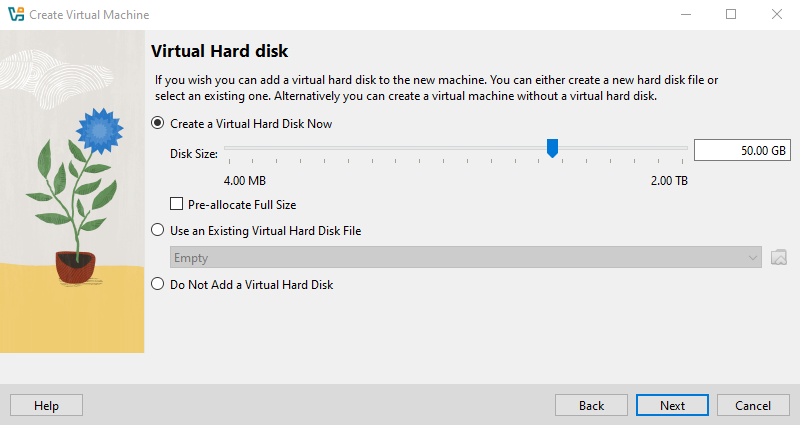Minimize the Create Virtual Machine window
The image size is (800, 425).
click(x=685, y=15)
